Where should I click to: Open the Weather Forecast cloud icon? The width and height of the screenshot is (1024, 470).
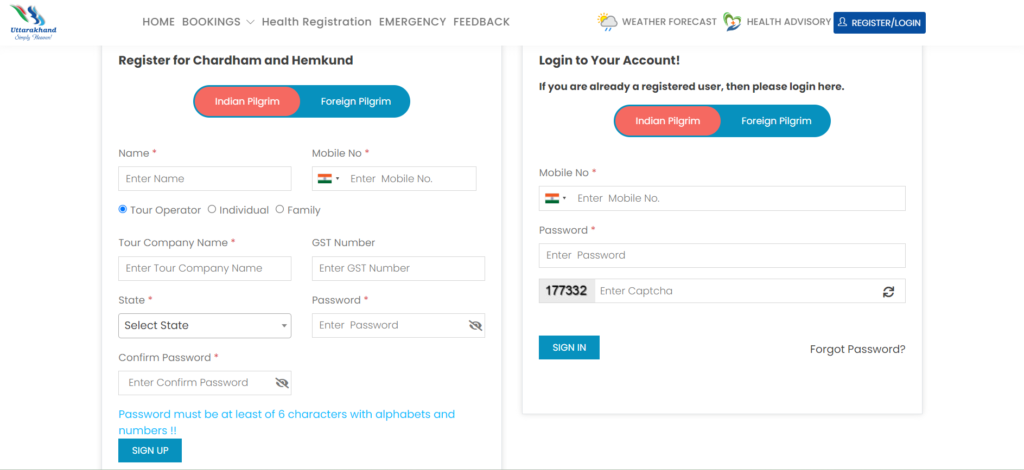pos(607,22)
